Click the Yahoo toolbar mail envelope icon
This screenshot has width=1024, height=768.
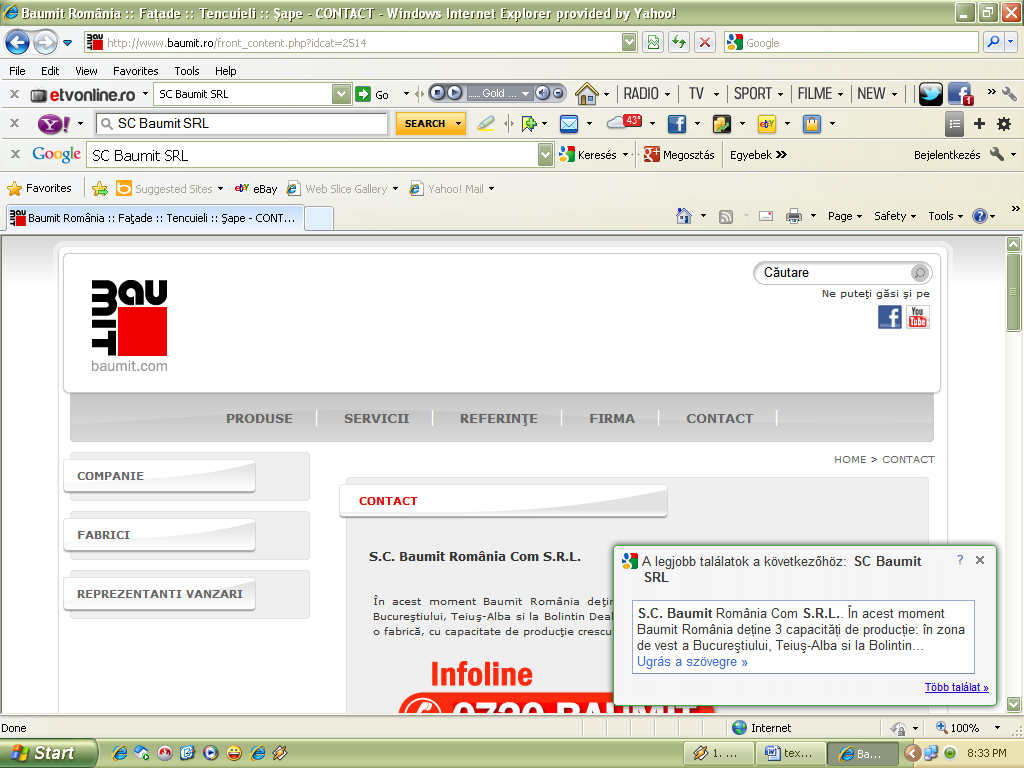click(x=569, y=123)
